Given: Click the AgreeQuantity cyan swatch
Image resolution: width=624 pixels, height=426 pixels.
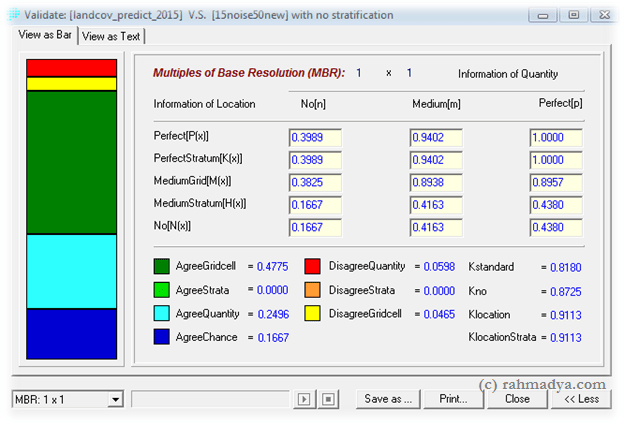Looking at the screenshot, I should (162, 314).
